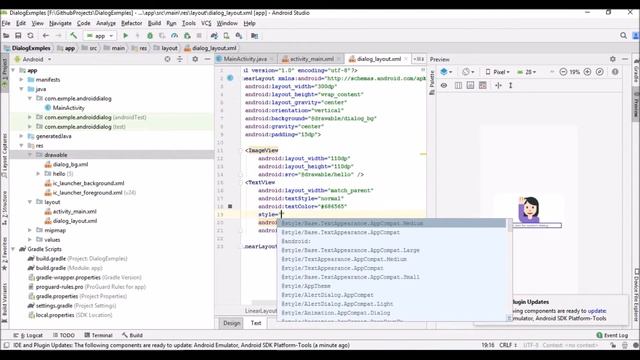The height and width of the screenshot is (360, 640).
Task: Open the Refactor menu
Action: tap(131, 23)
